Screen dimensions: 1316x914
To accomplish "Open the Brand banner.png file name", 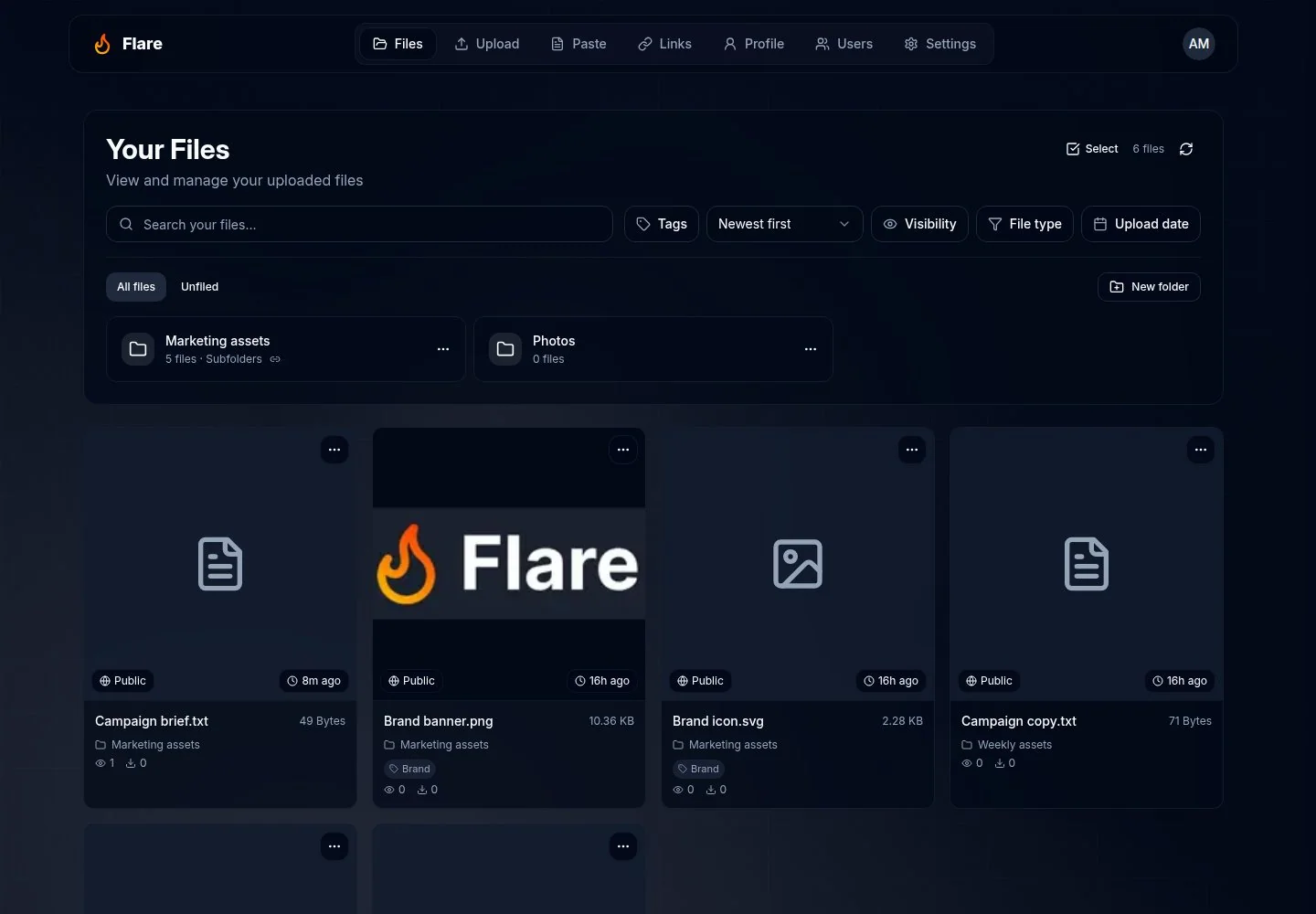I will coord(439,721).
